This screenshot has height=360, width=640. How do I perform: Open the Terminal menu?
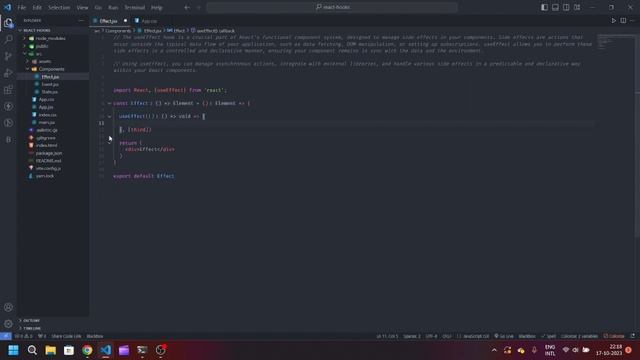tap(135, 7)
